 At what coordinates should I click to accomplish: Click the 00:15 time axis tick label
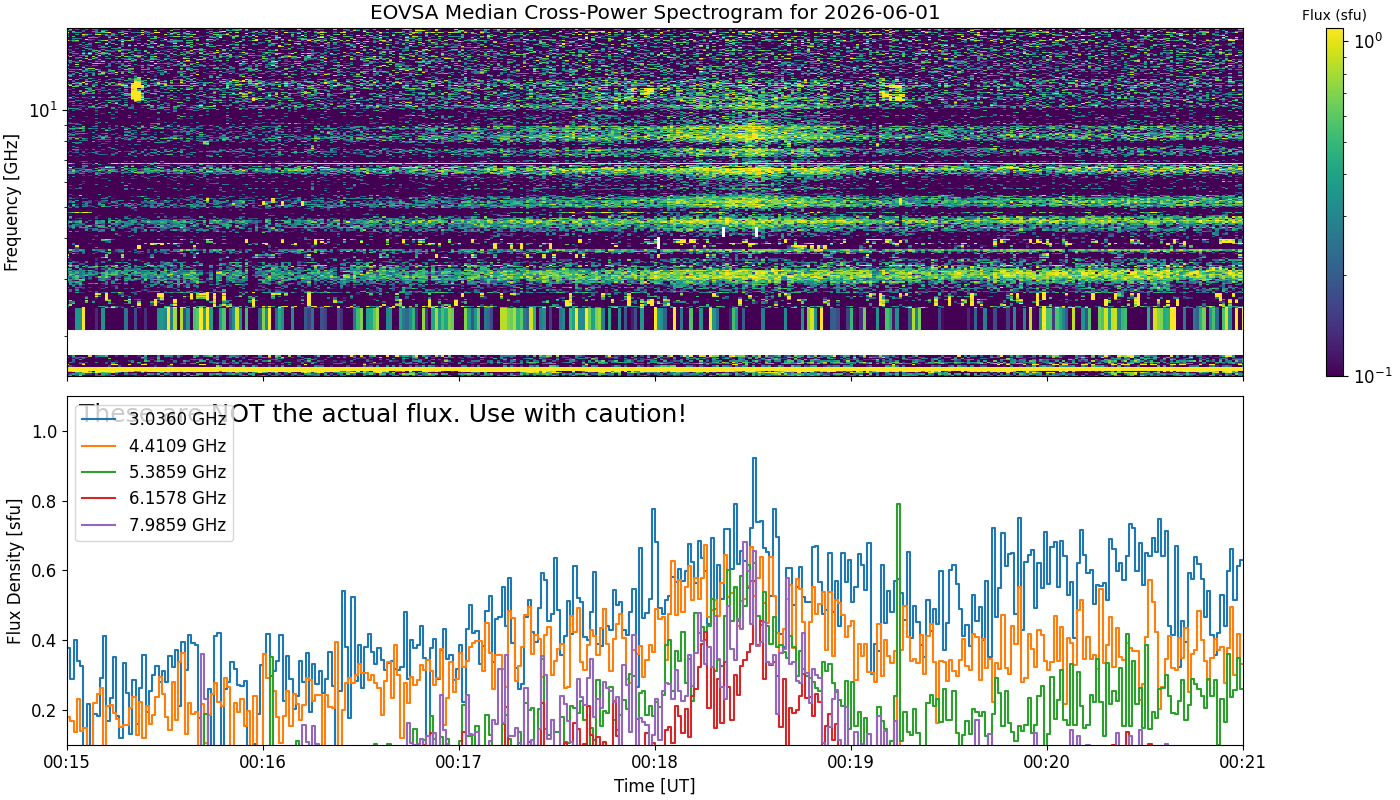coord(68,762)
